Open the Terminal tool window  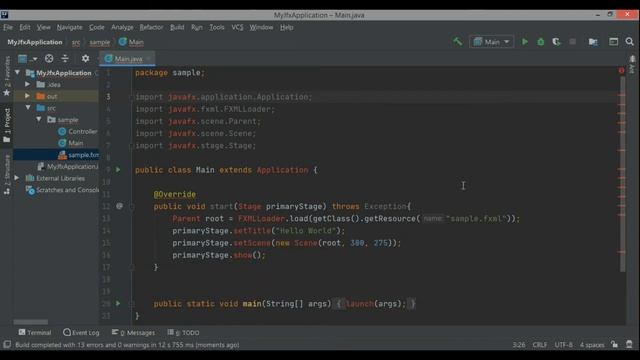[35, 333]
